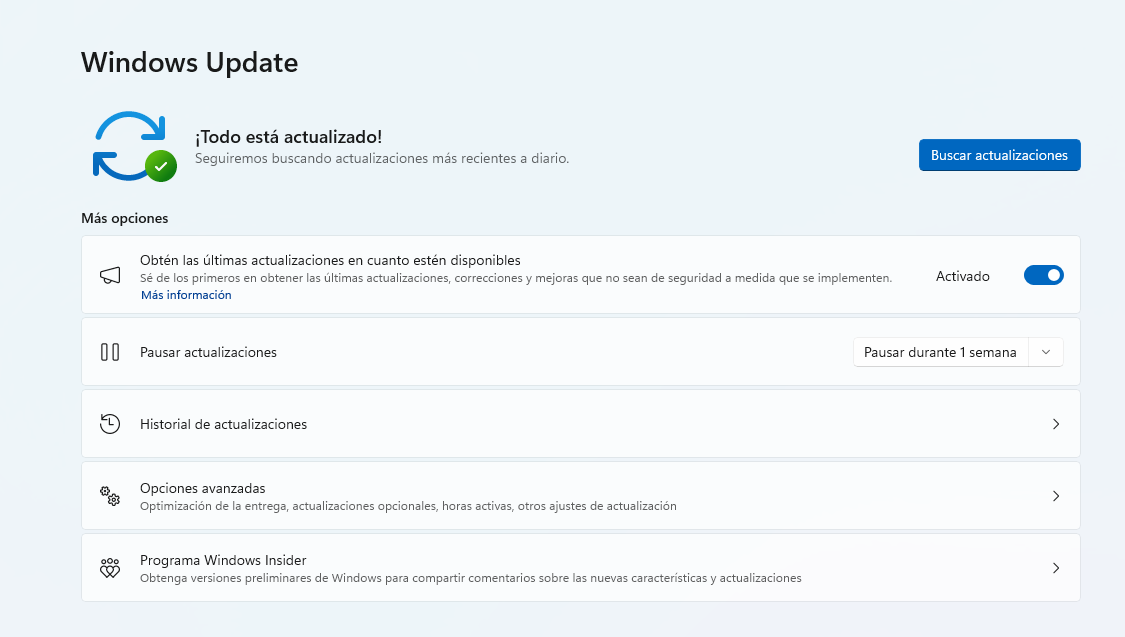Click the Windows Update sync status icon

[134, 146]
